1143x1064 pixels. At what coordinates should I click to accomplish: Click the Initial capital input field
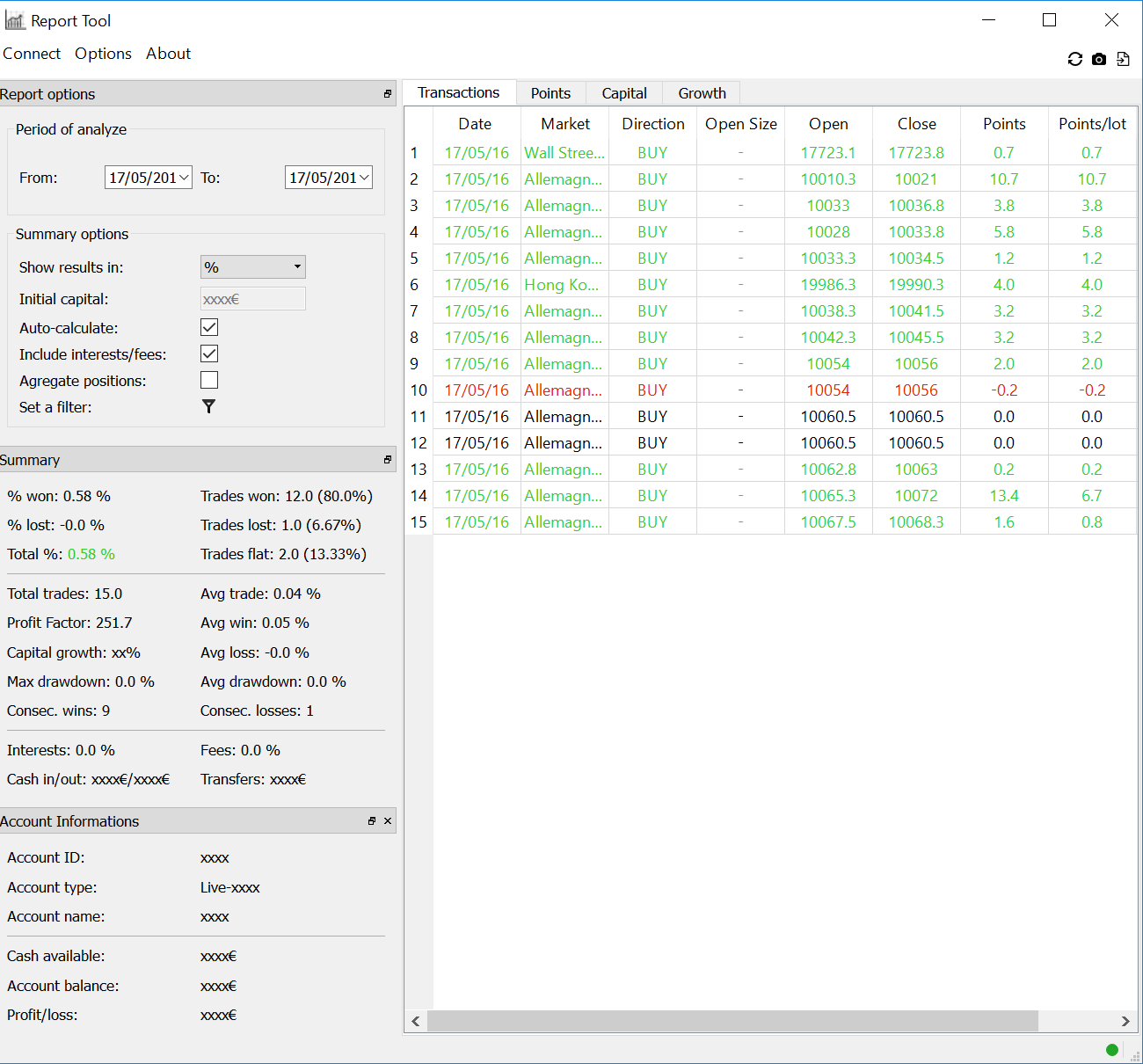coord(252,299)
